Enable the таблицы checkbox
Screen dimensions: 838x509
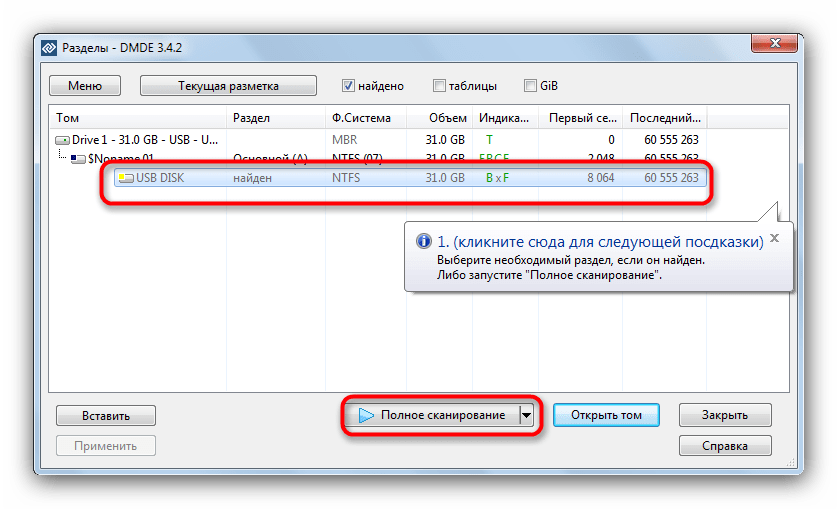(x=439, y=86)
